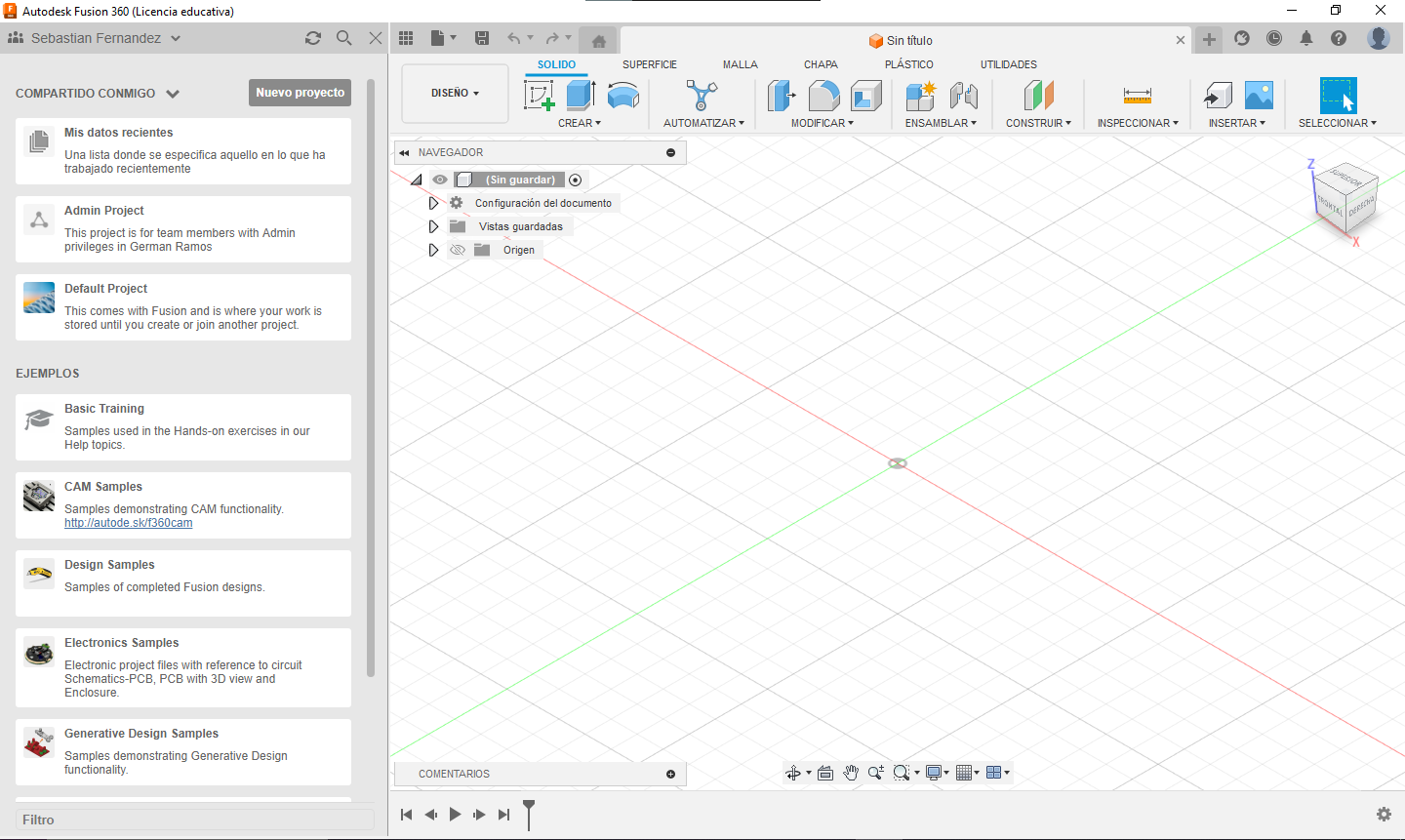Open the notifications bell
1405x840 pixels.
pos(1306,38)
